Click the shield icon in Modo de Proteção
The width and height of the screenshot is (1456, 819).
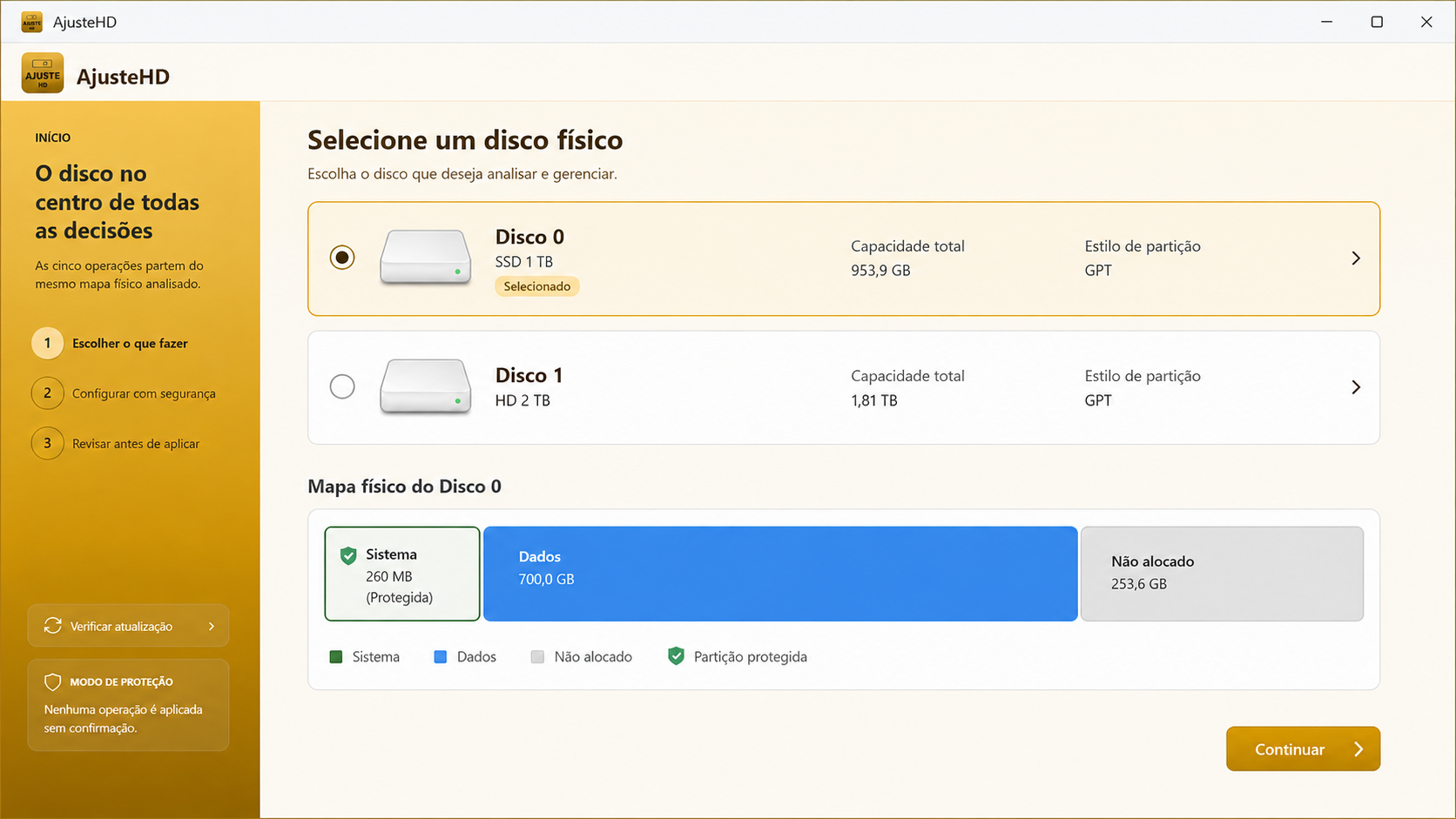click(53, 682)
